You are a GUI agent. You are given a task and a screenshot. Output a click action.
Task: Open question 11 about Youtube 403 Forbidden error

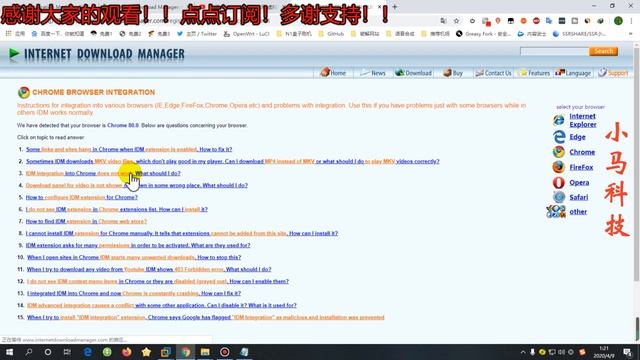149,269
